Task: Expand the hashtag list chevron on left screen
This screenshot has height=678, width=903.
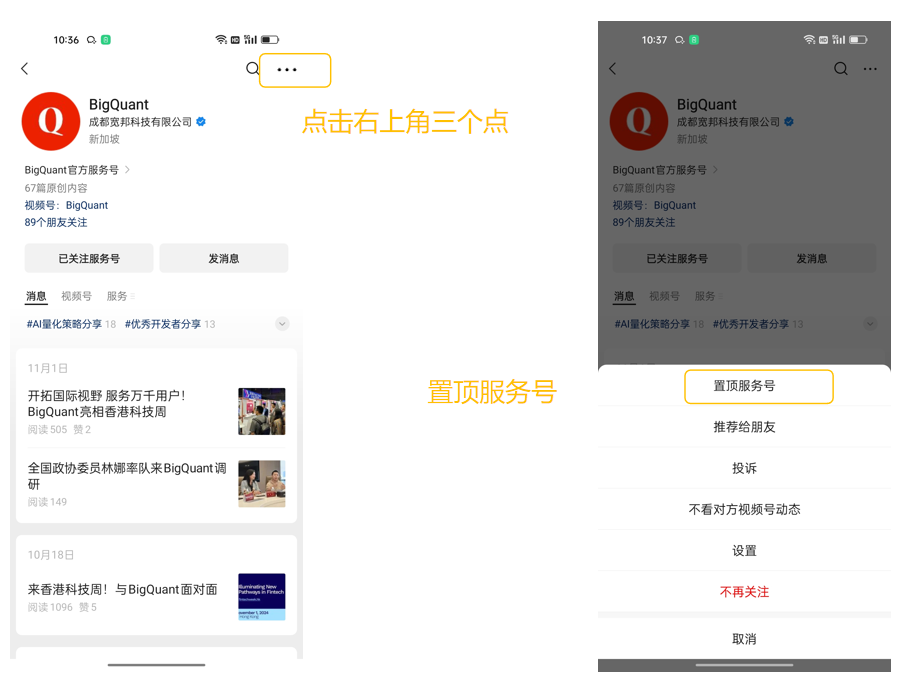Action: 282,324
